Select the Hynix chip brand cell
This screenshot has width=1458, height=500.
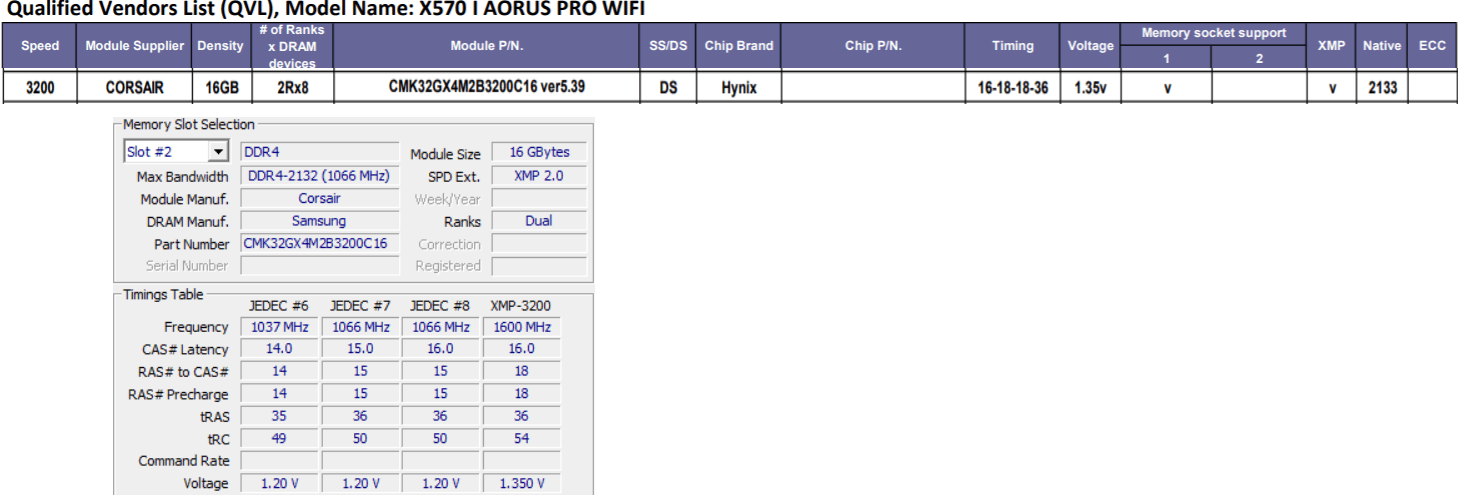coord(739,88)
